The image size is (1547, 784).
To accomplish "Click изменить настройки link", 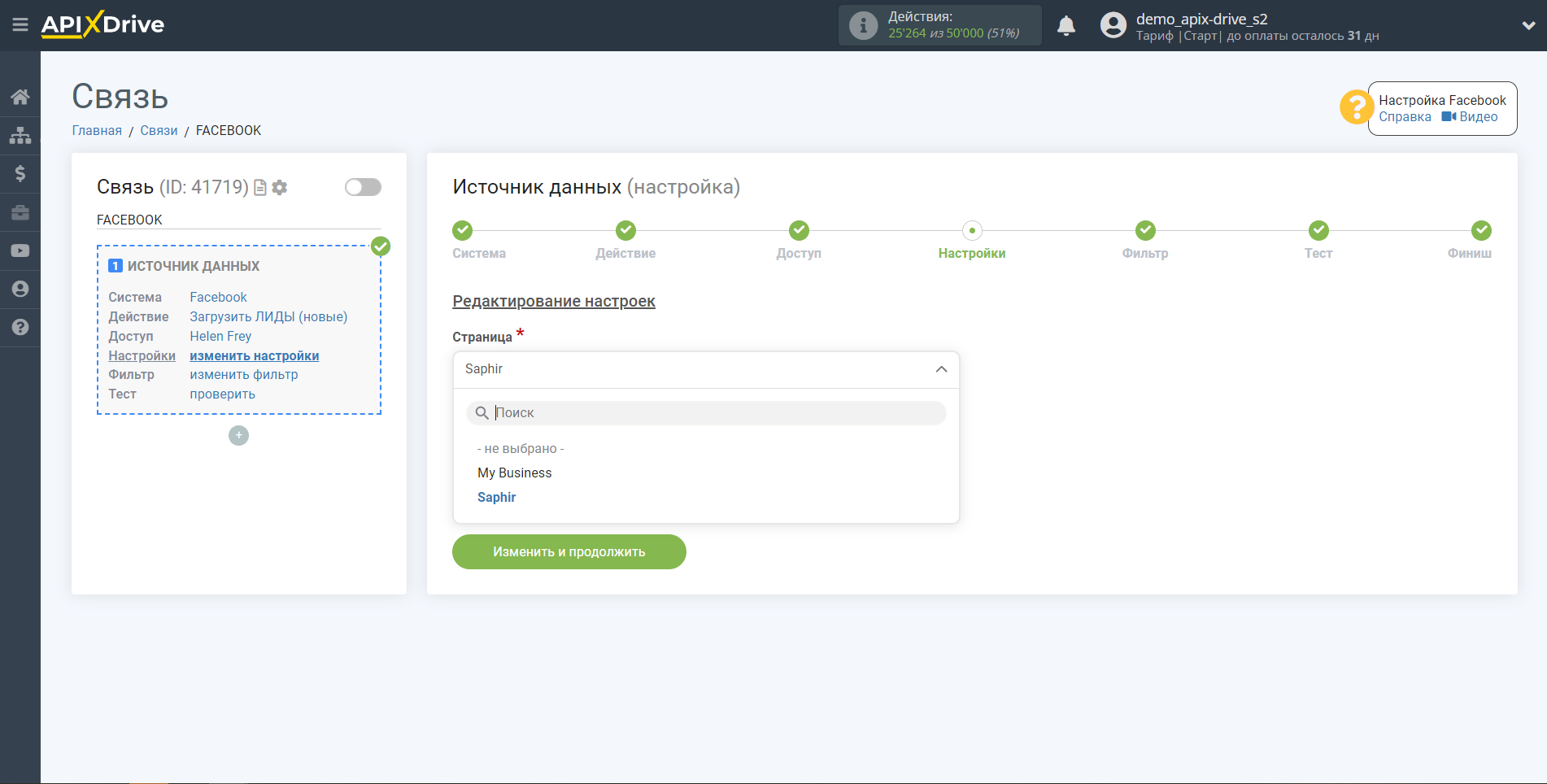I will pos(254,356).
